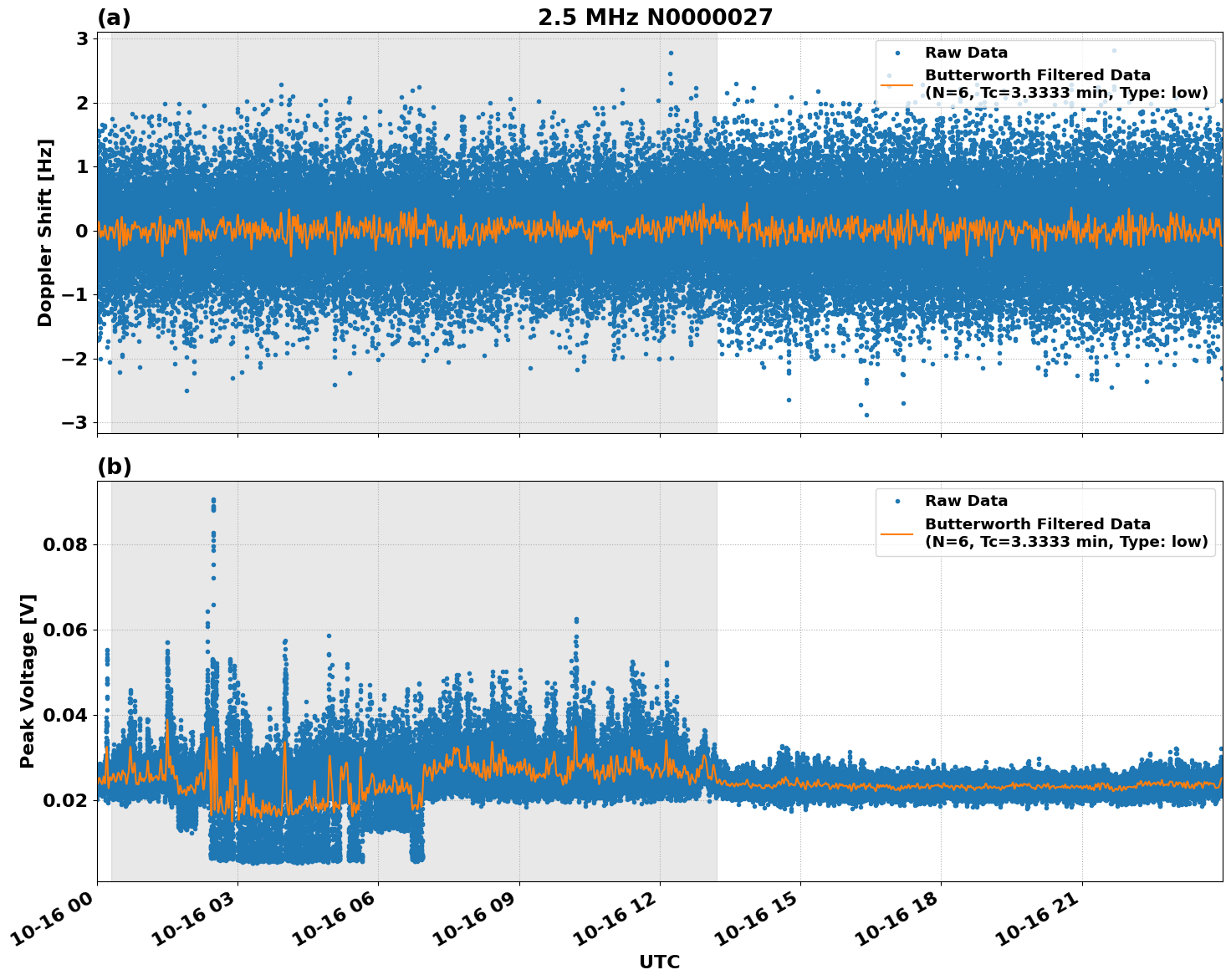This screenshot has width=1231, height=980.
Task: Click the −3 tick on Doppler Shift axis
Action: point(74,423)
